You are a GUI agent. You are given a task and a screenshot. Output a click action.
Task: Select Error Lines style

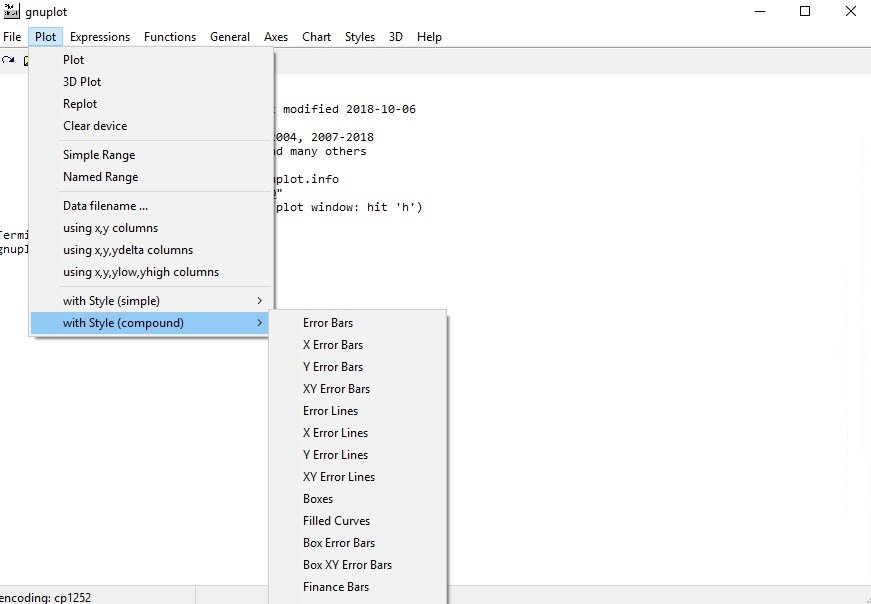click(357, 411)
